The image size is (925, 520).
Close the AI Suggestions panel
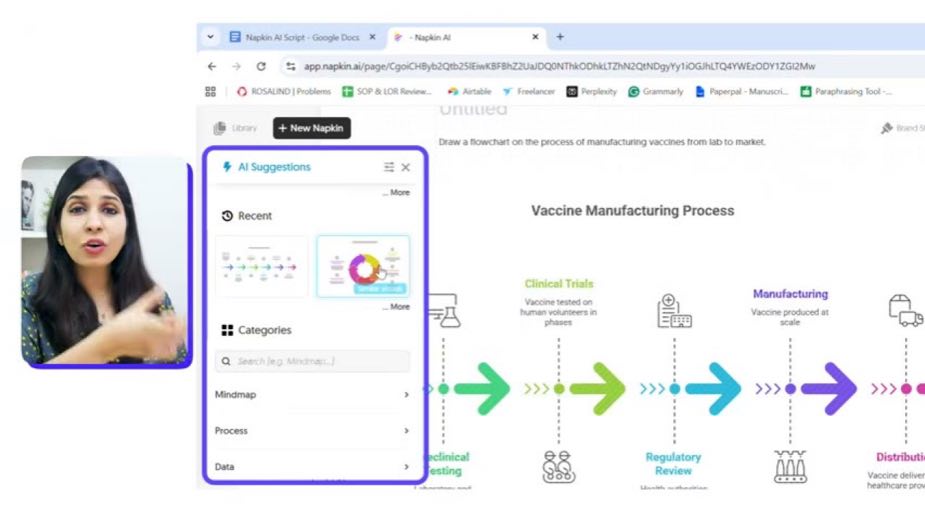(406, 168)
